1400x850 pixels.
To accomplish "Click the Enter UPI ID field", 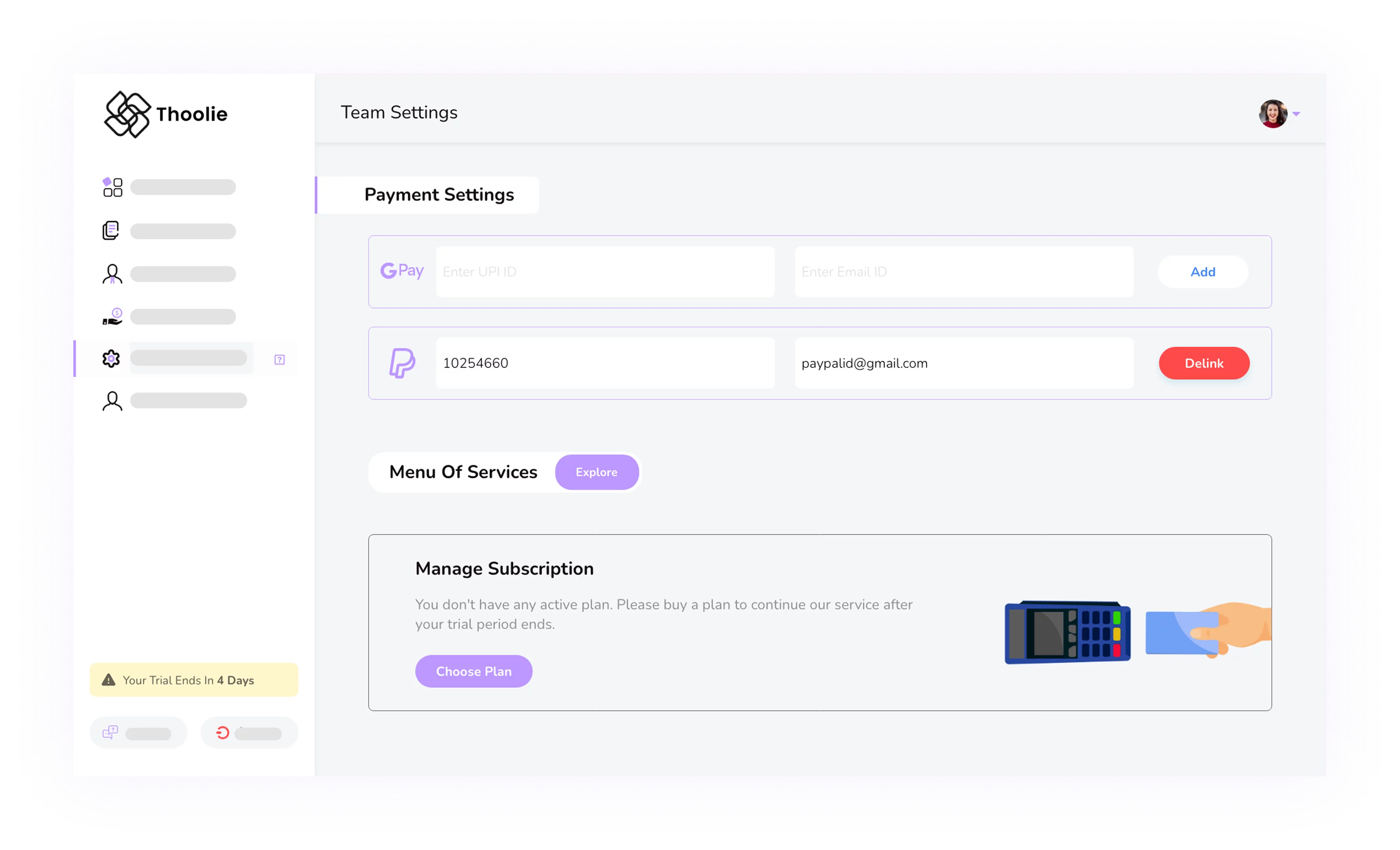I will pyautogui.click(x=605, y=272).
